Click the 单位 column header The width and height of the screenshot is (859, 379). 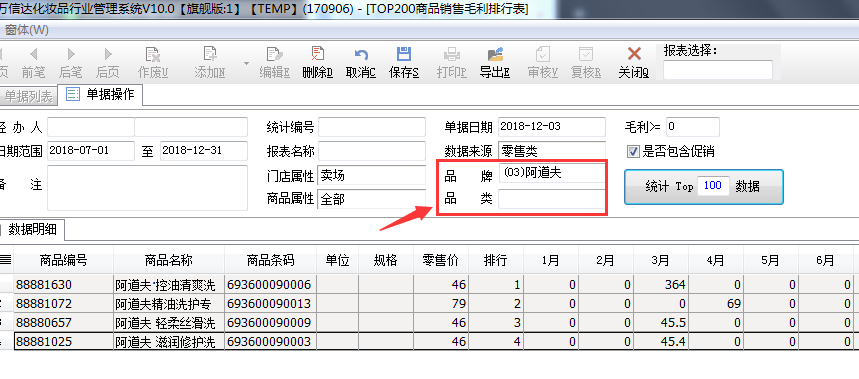tap(338, 260)
